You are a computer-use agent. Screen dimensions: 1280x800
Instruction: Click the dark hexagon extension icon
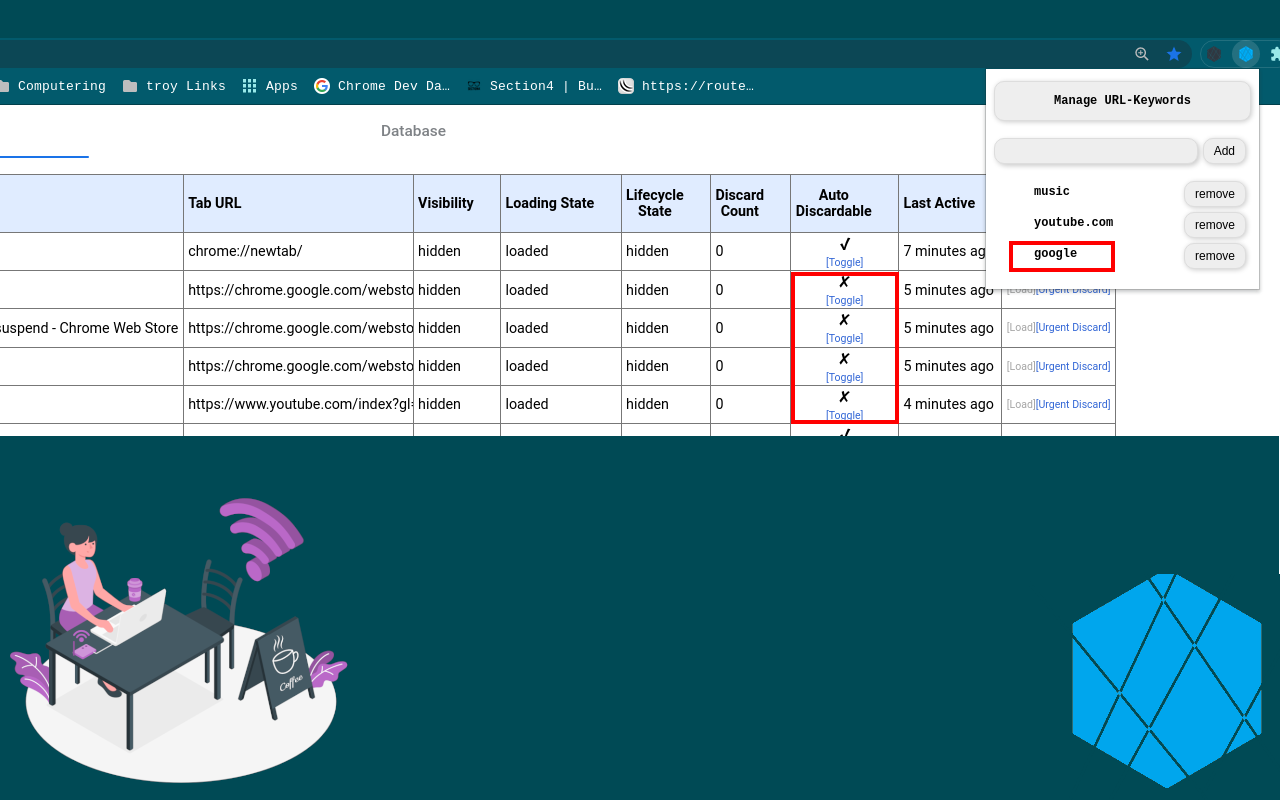coord(1214,54)
